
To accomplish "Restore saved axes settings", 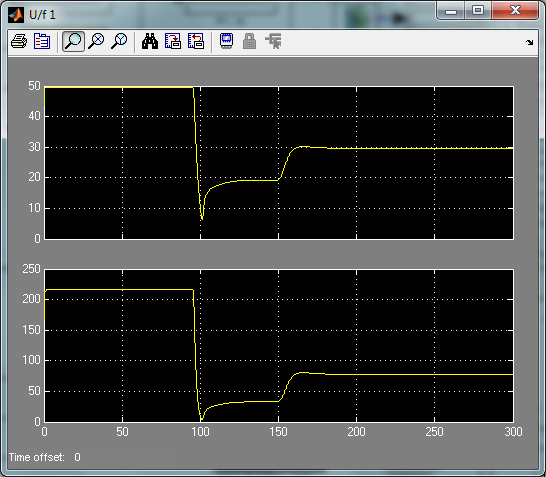I will coord(196,41).
